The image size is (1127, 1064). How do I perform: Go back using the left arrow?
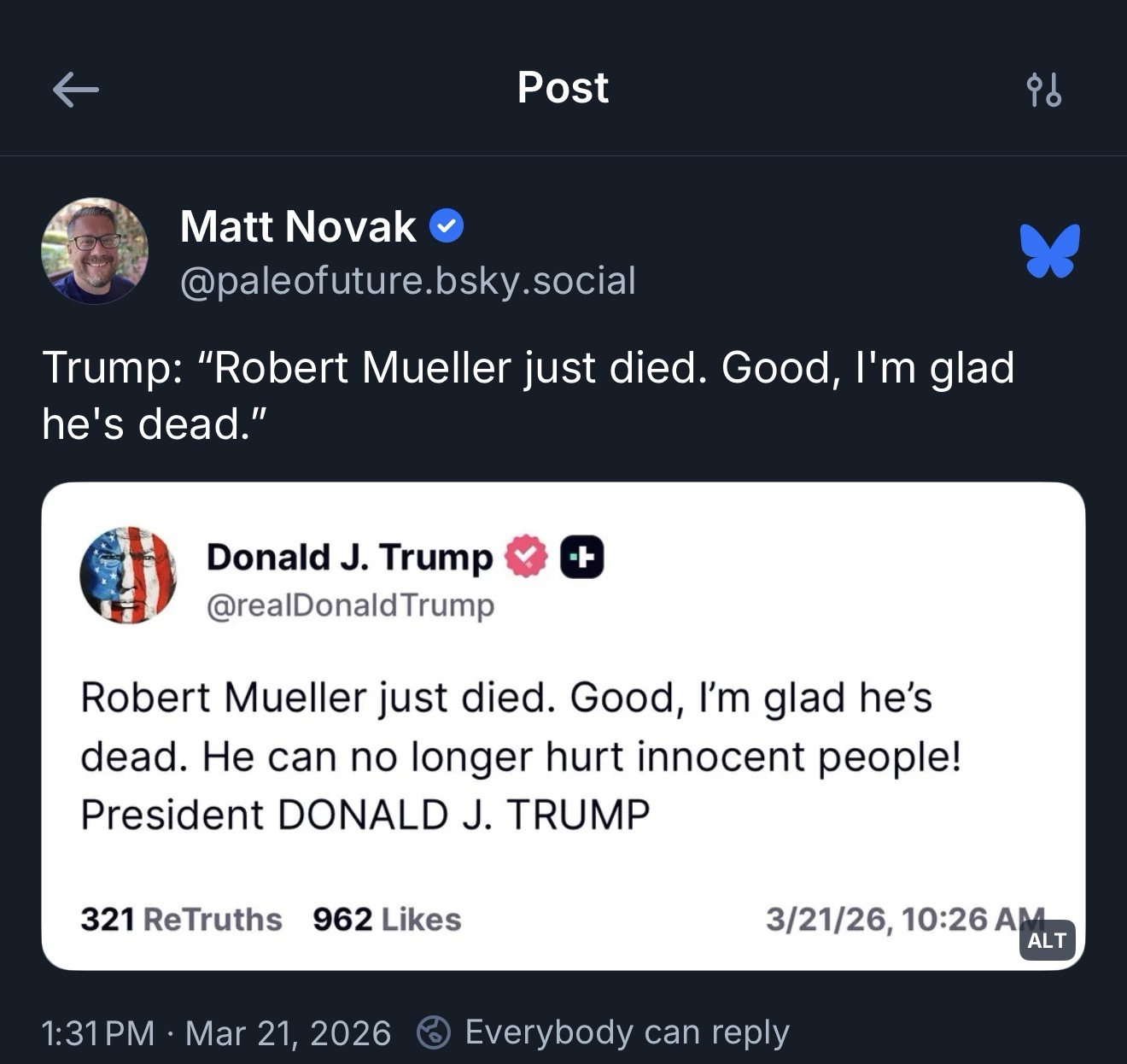[75, 89]
